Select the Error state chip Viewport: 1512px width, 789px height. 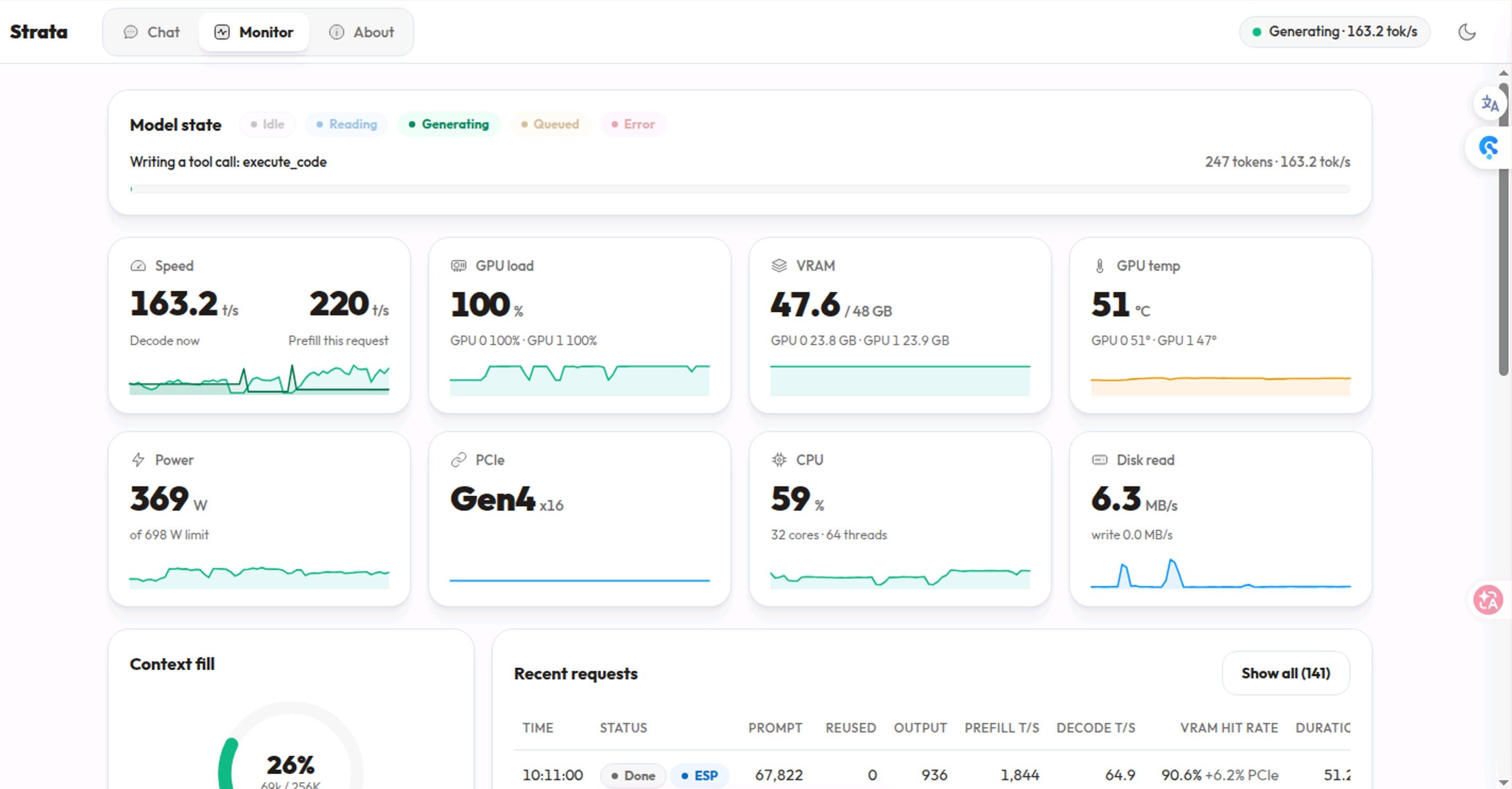click(633, 124)
